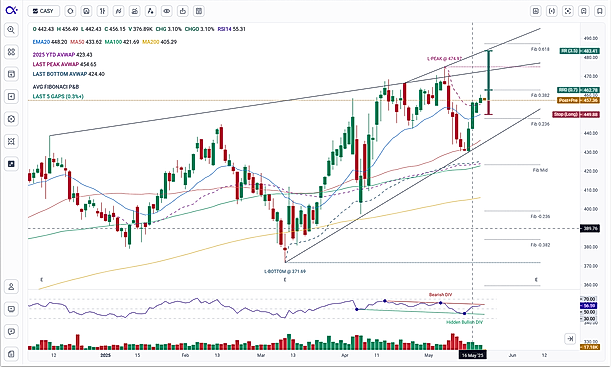Click the brackets icon at top right

pos(552,11)
